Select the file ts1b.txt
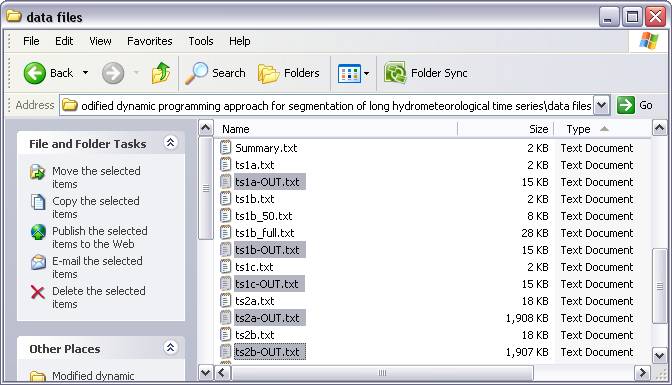Viewport: 672px width, 385px height. pyautogui.click(x=255, y=199)
